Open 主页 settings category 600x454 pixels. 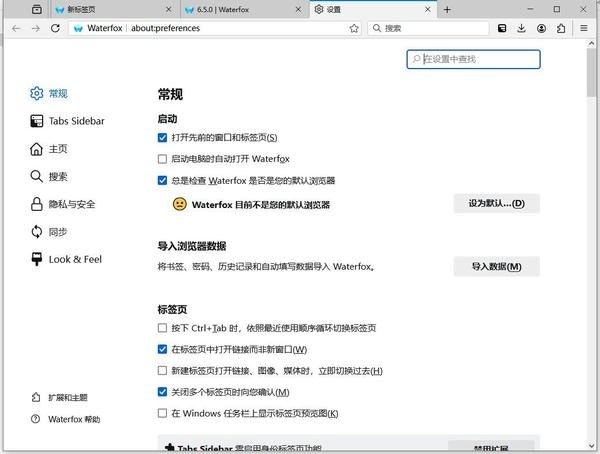point(49,149)
